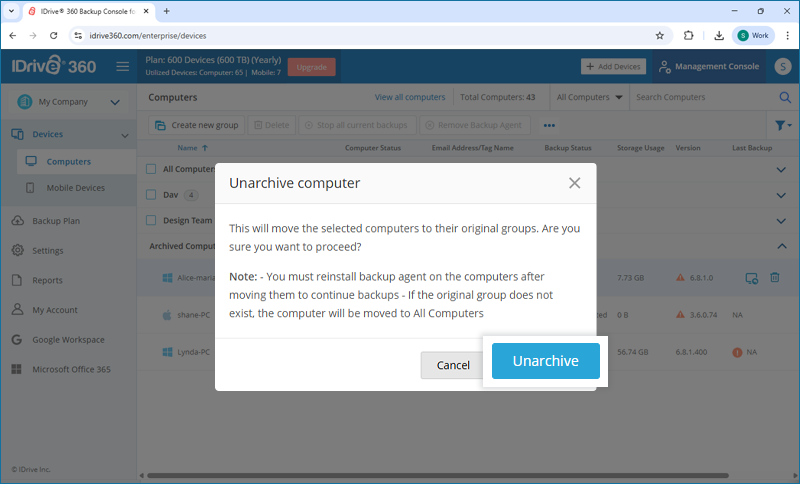Open Reports in sidebar

click(x=47, y=280)
